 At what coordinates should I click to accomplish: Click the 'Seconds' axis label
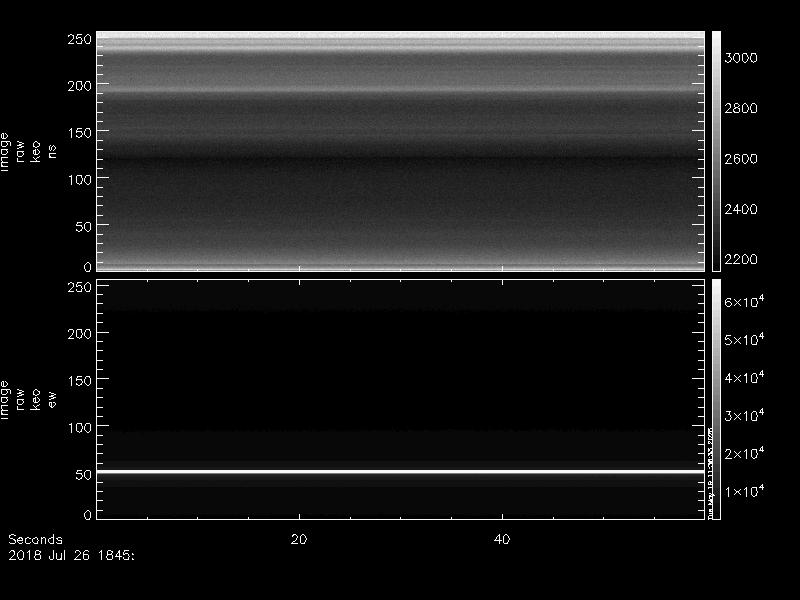point(35,539)
